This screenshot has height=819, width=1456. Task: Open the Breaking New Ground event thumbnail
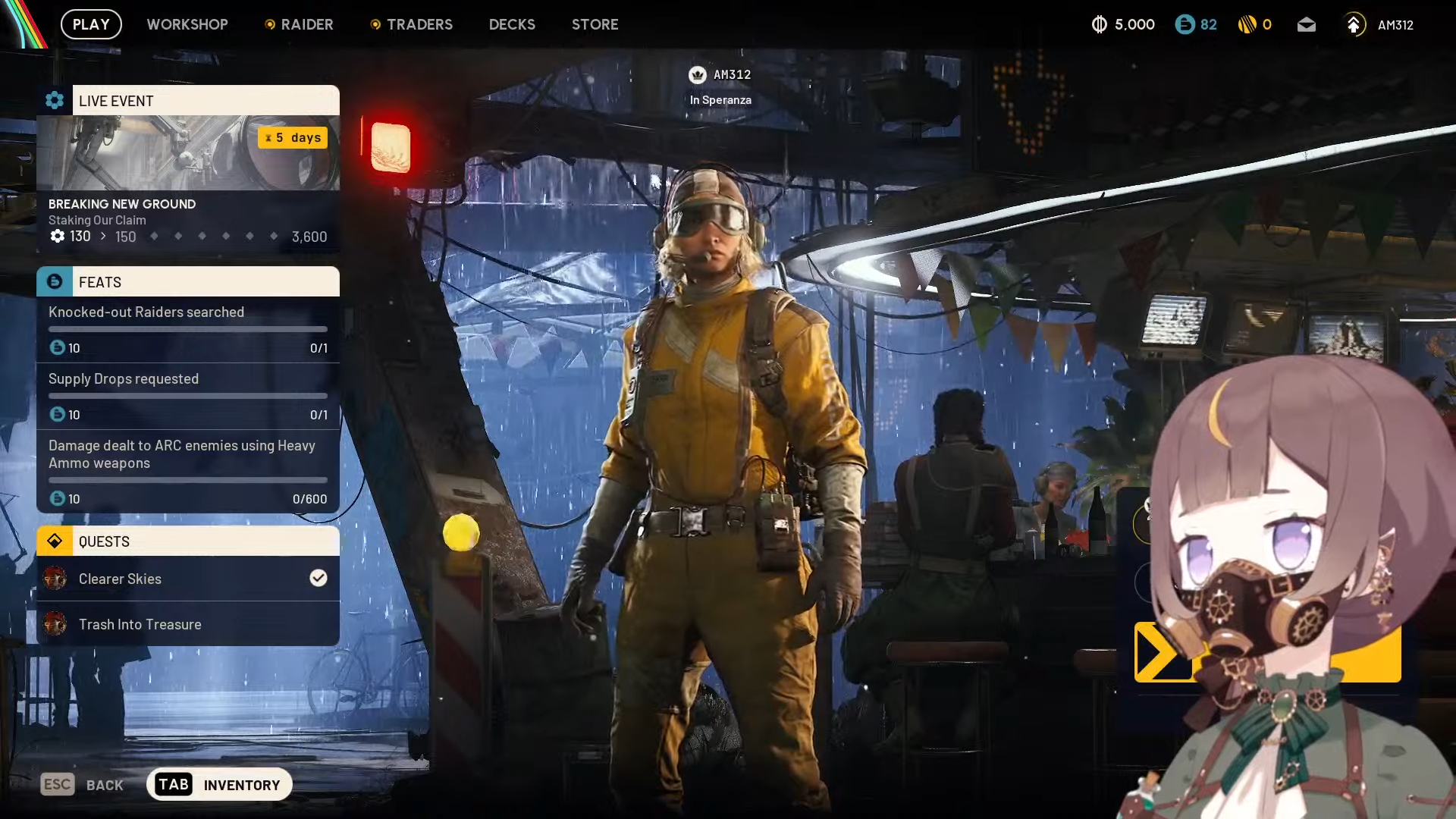point(187,153)
